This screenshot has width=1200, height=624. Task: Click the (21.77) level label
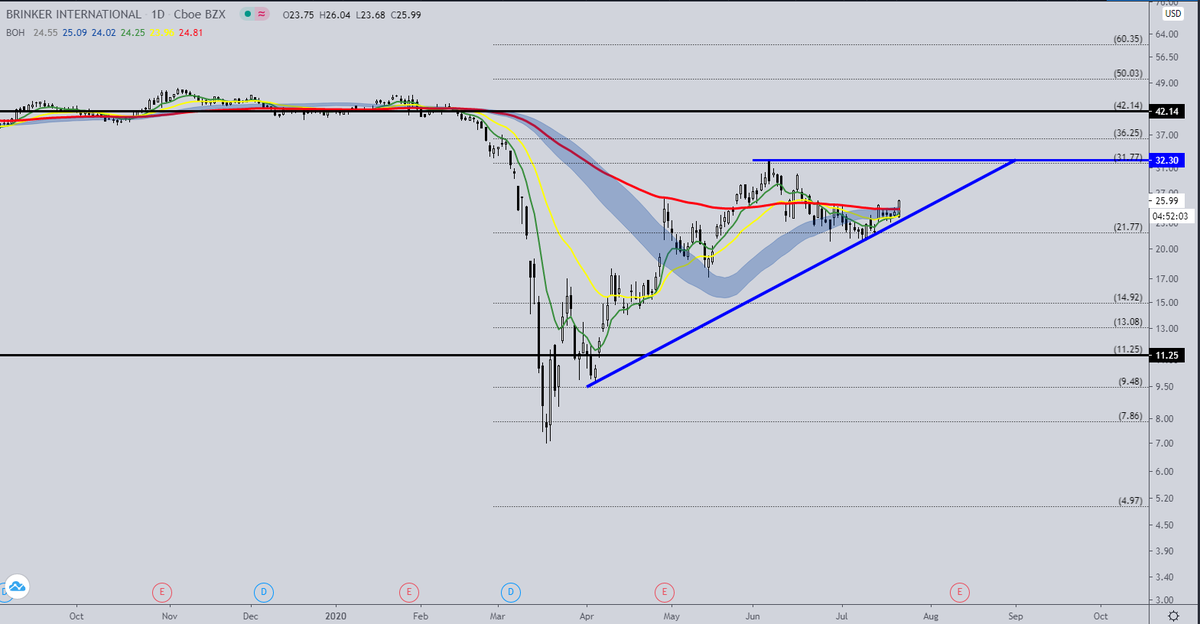[x=1128, y=227]
